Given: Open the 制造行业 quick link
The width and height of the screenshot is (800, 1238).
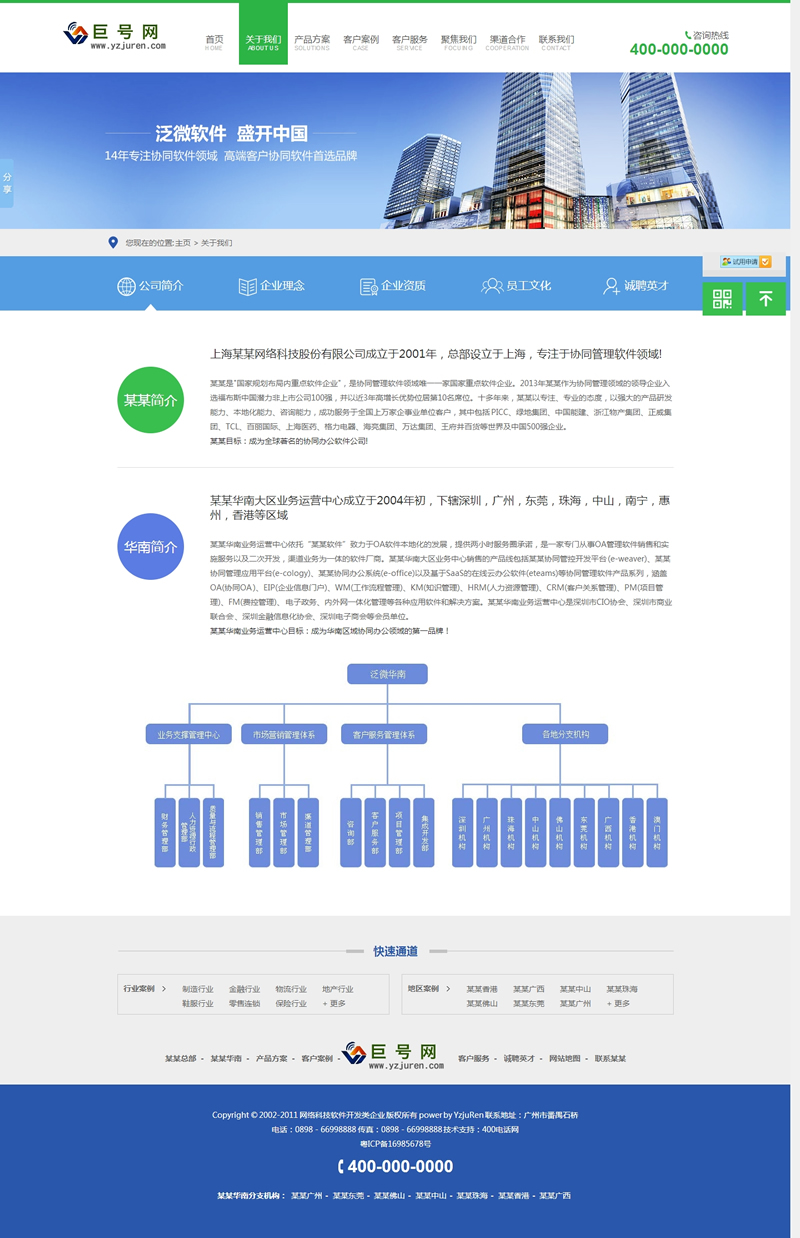Looking at the screenshot, I should coord(197,989).
